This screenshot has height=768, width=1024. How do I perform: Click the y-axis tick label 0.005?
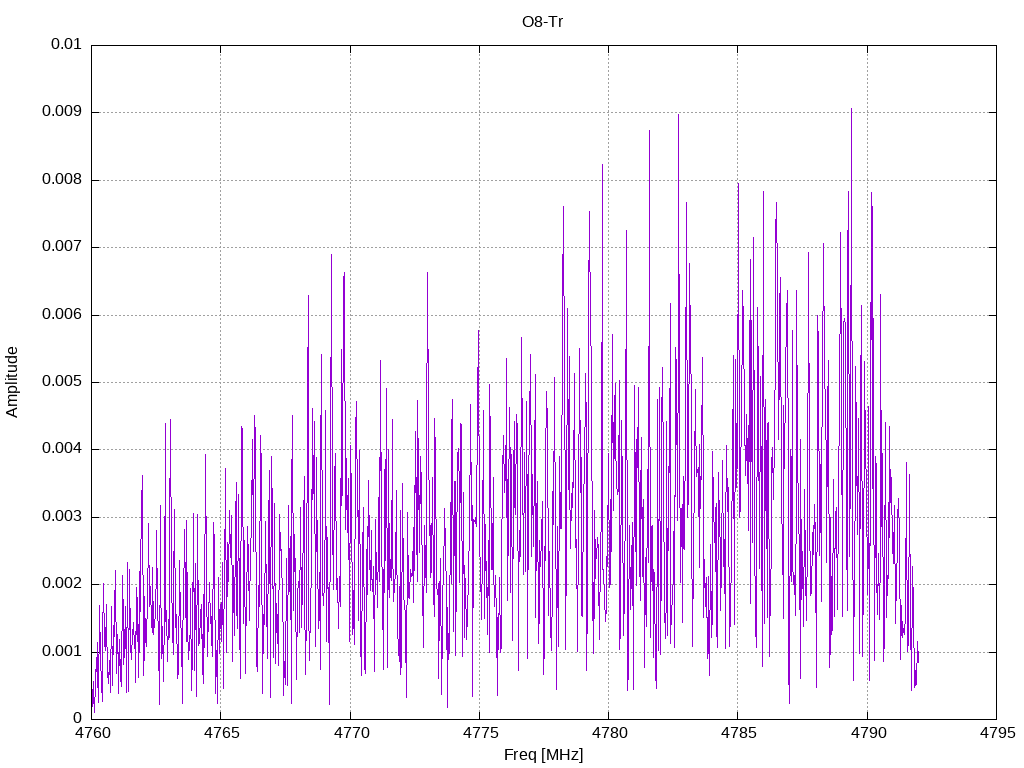62,381
